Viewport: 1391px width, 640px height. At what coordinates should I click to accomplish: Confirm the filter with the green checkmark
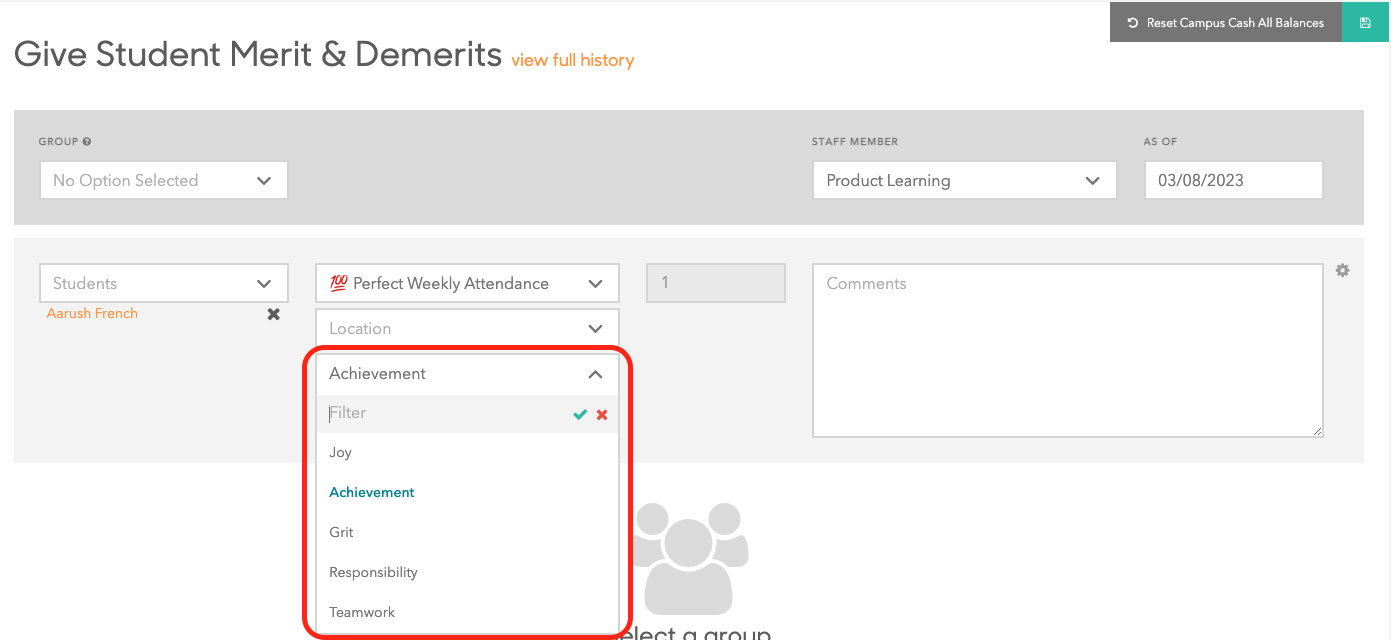[x=580, y=414]
